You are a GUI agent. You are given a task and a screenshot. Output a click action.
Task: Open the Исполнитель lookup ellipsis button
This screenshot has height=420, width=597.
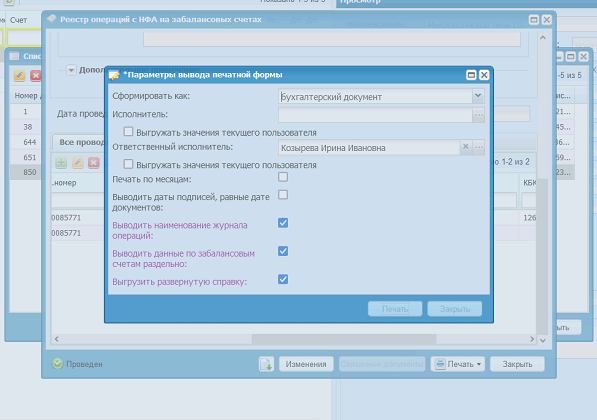coord(479,115)
